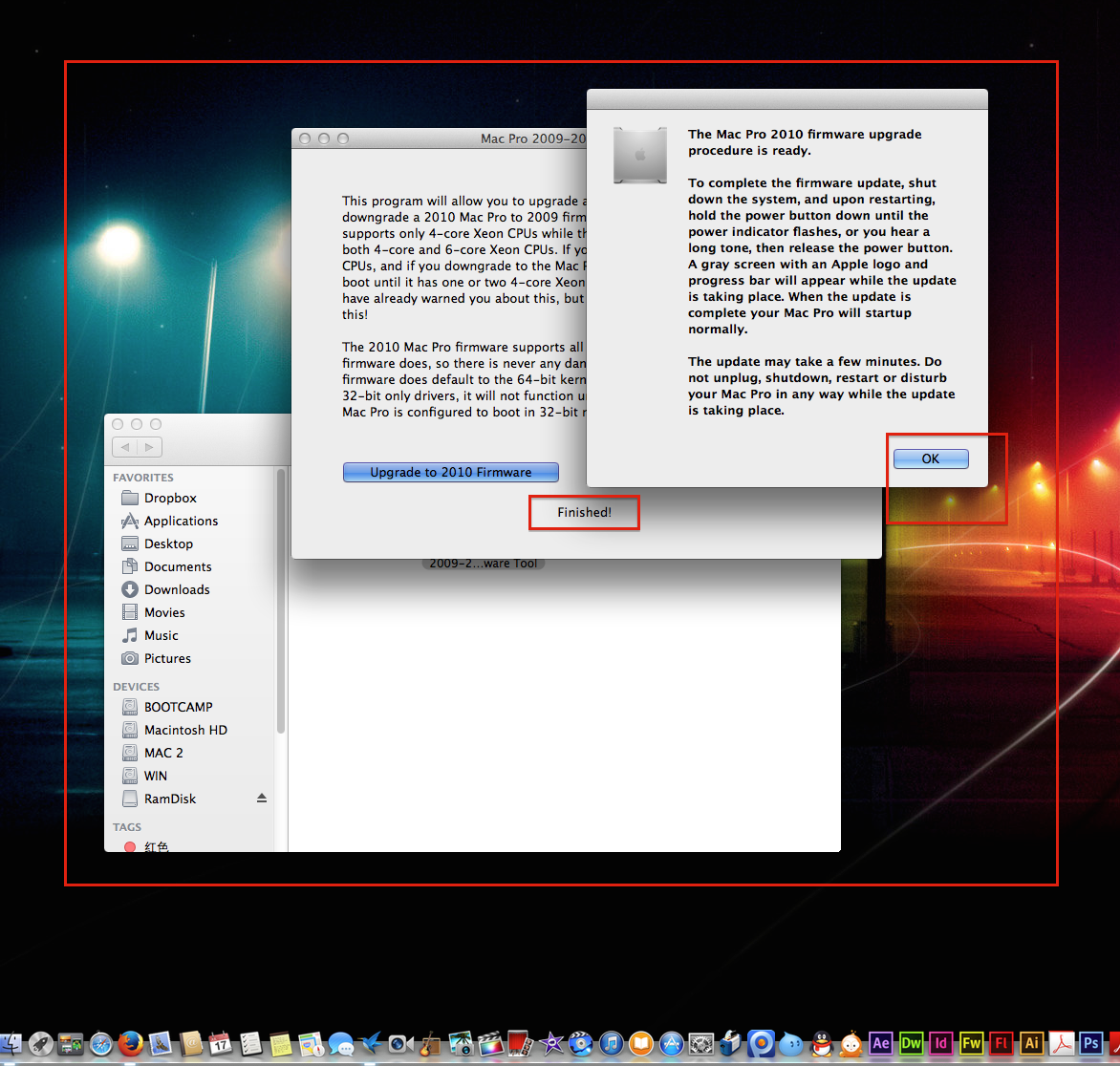Click Upgrade to 2010 Firmware button
This screenshot has width=1120, height=1066.
pyautogui.click(x=451, y=472)
